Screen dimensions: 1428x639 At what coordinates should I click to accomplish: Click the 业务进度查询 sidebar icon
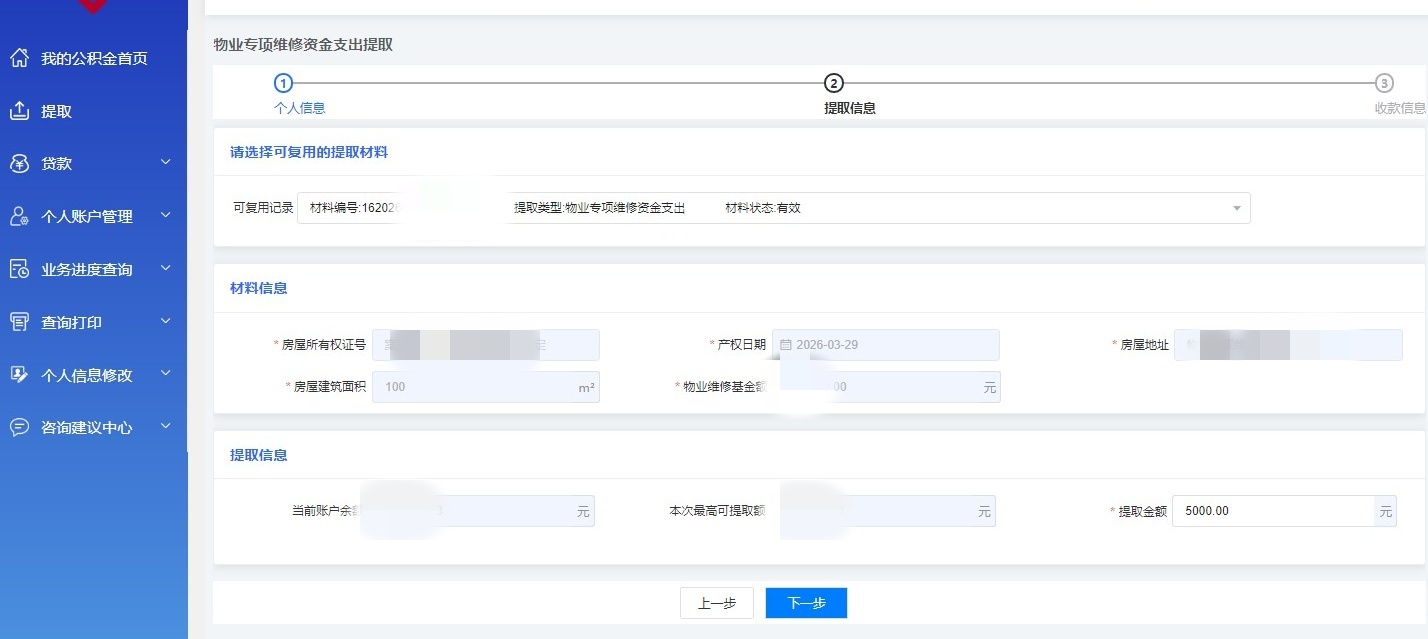(19, 269)
